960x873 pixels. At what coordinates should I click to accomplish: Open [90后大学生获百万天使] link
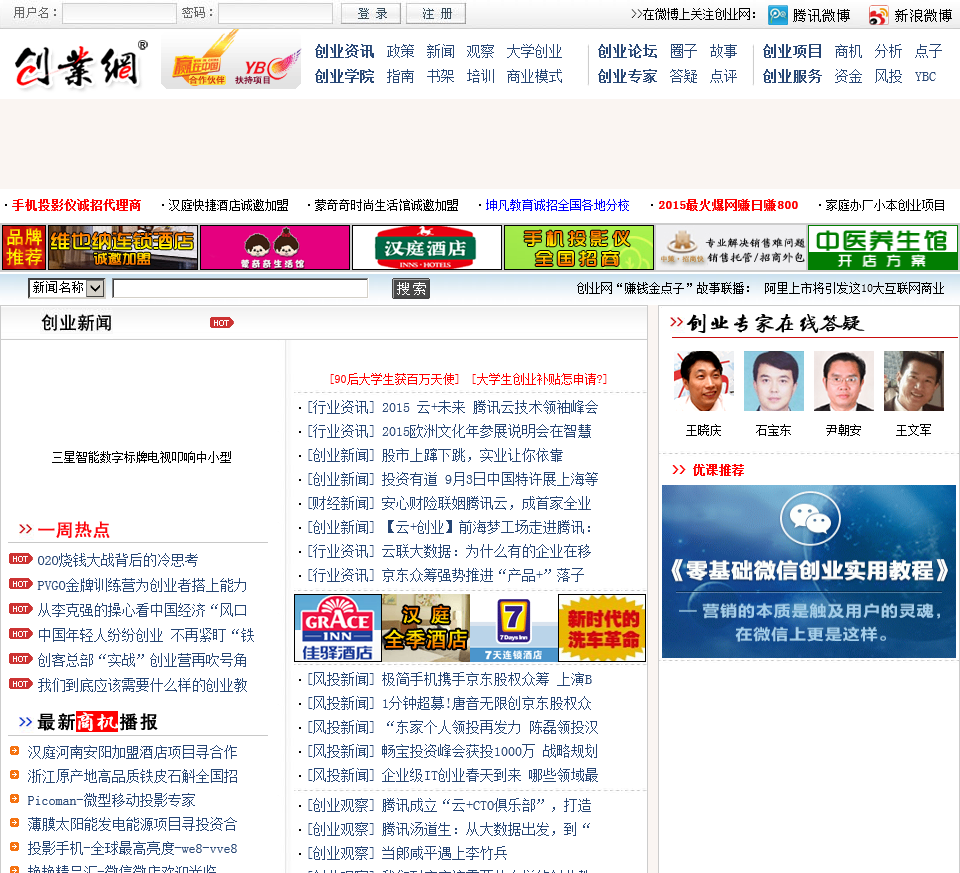pos(394,379)
